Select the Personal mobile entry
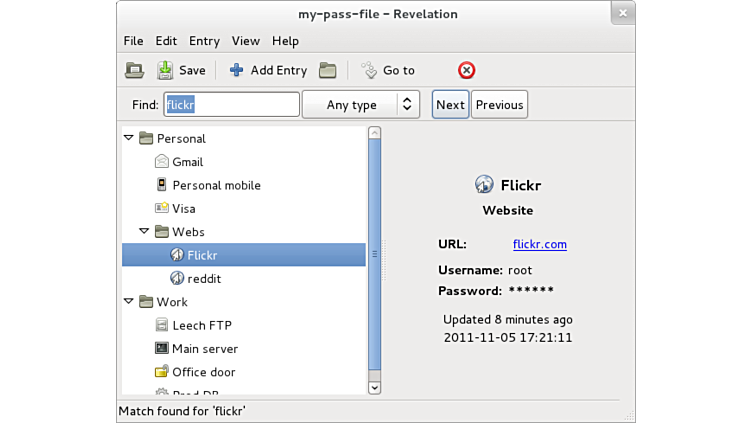This screenshot has width=752, height=423. 215,185
